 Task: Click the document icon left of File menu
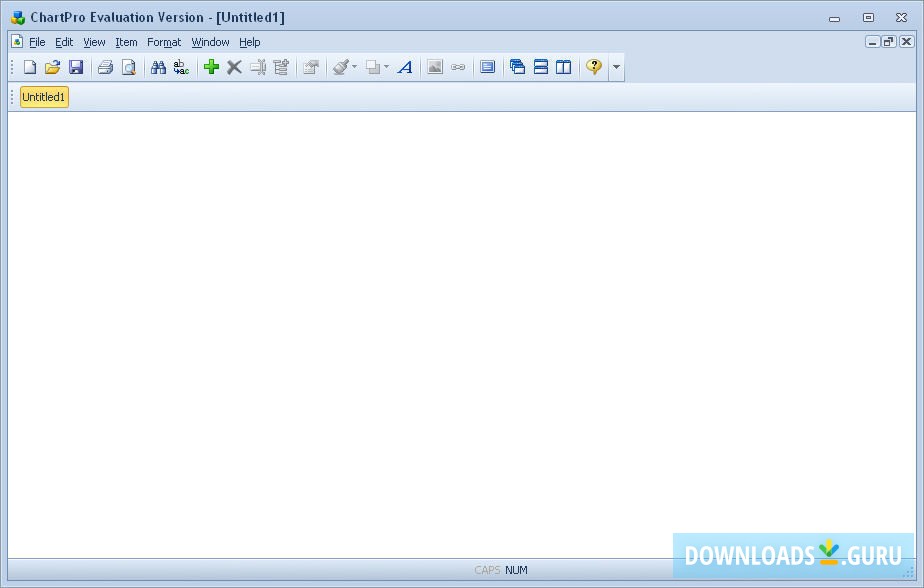point(17,42)
